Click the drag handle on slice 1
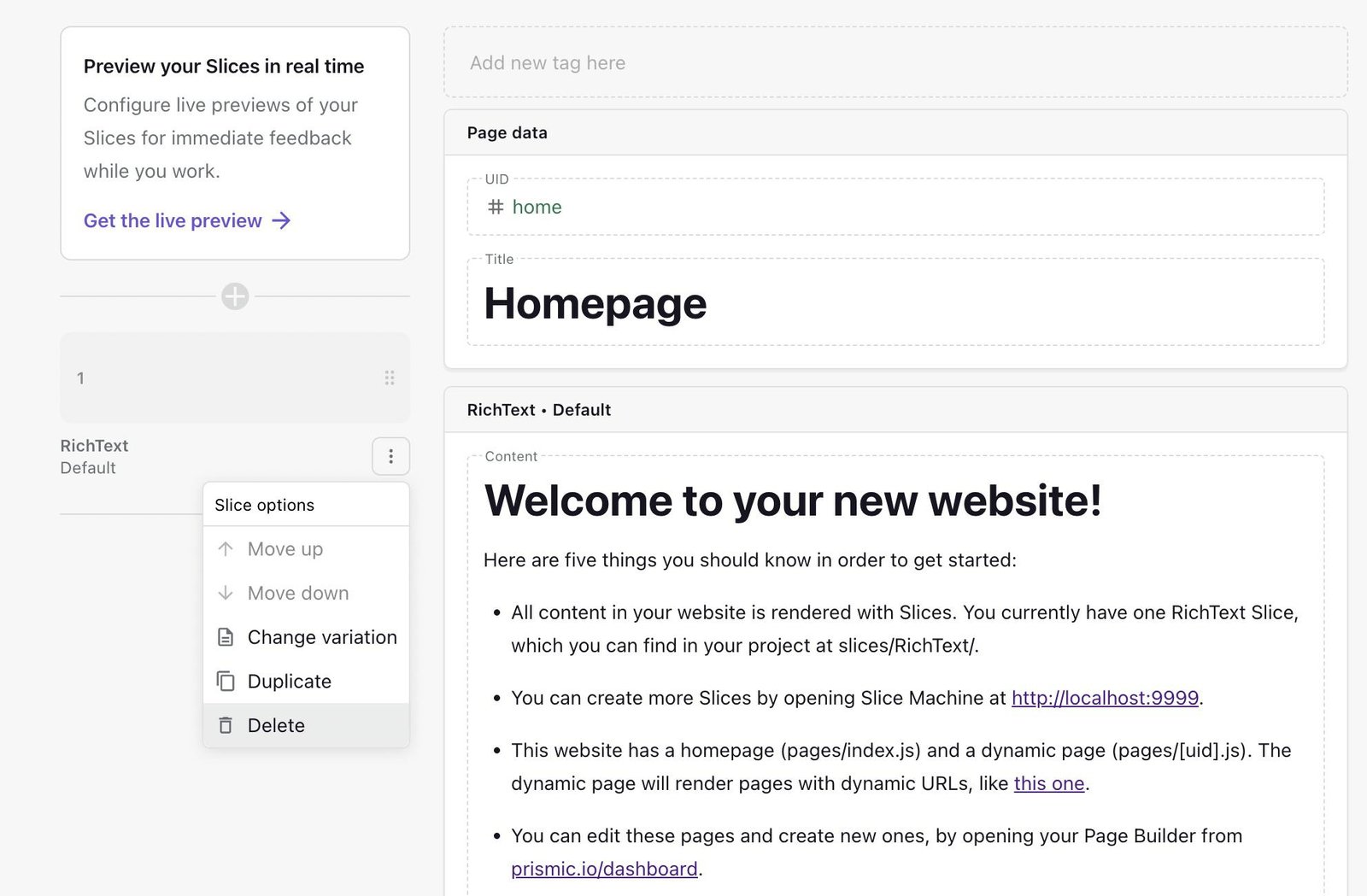1367x896 pixels. [390, 378]
